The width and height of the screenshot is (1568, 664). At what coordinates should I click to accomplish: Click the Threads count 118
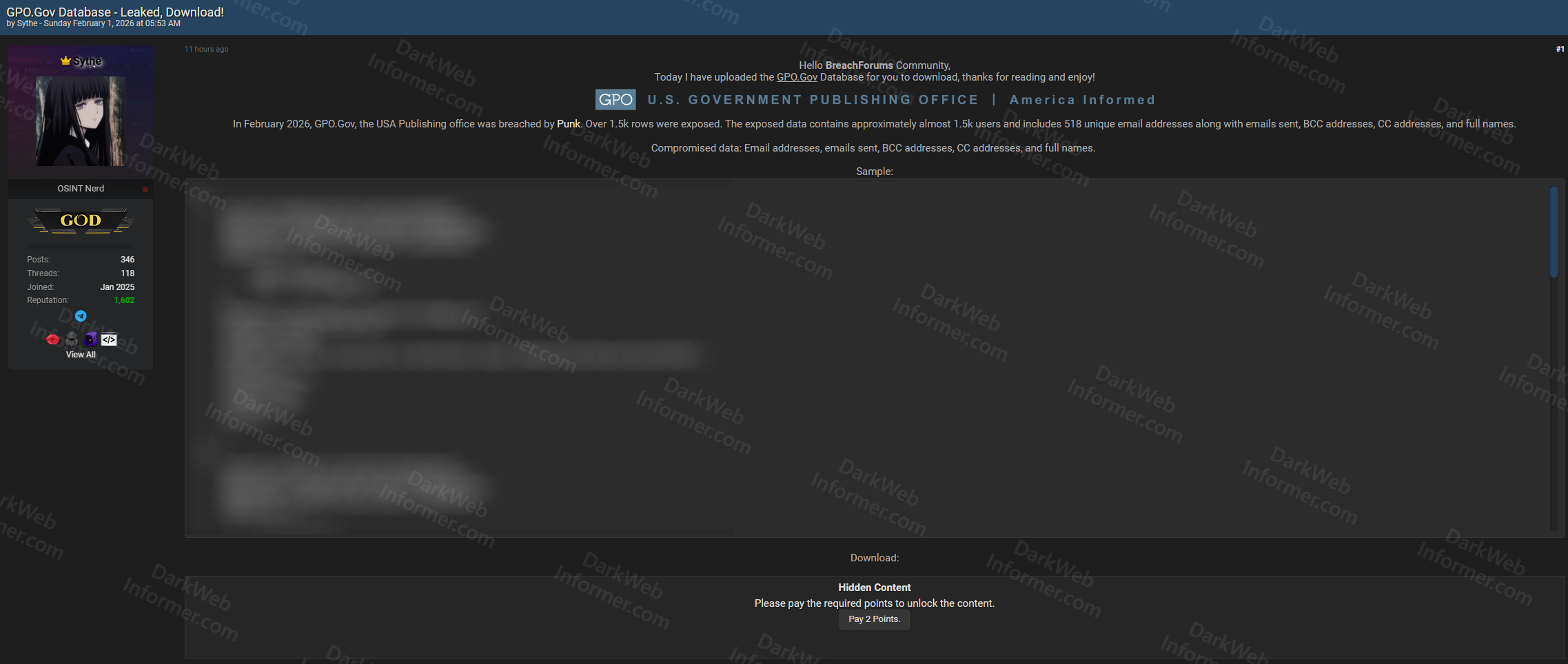point(128,273)
